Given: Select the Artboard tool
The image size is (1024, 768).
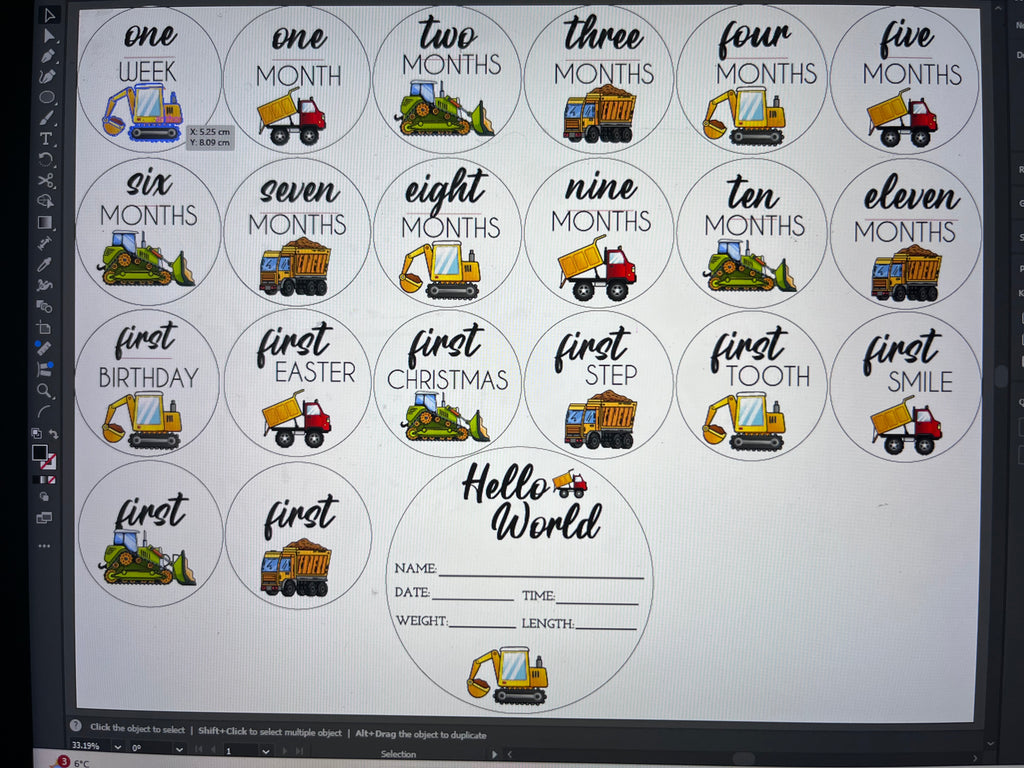Looking at the screenshot, I should [44, 327].
